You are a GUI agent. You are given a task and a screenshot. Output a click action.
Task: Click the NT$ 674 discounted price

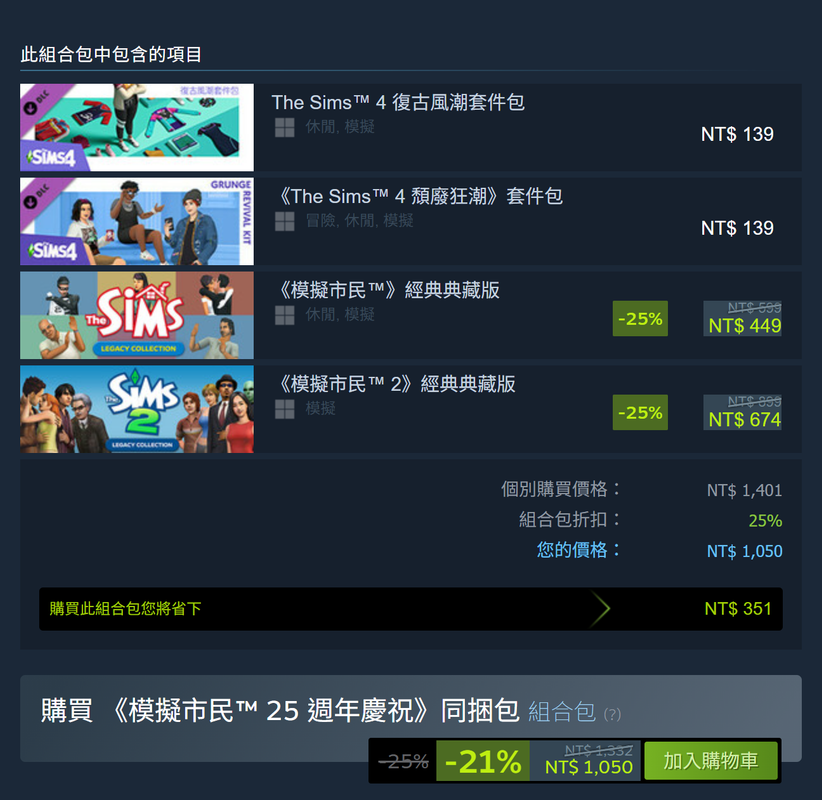click(x=744, y=419)
